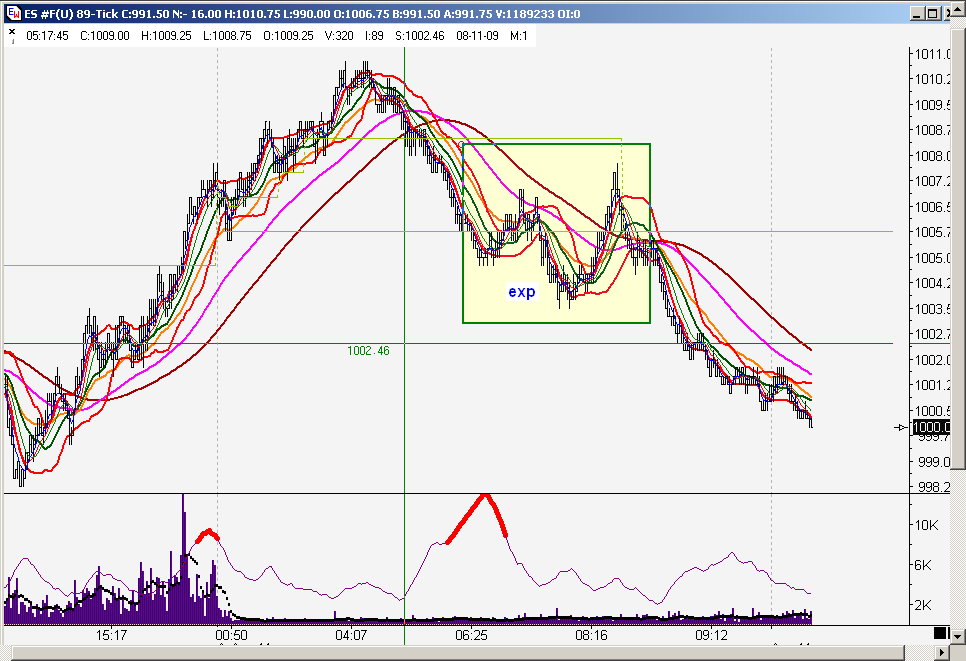
Task: Click the 'ES #F(U) 89-Tick' title text
Action: [x=70, y=14]
